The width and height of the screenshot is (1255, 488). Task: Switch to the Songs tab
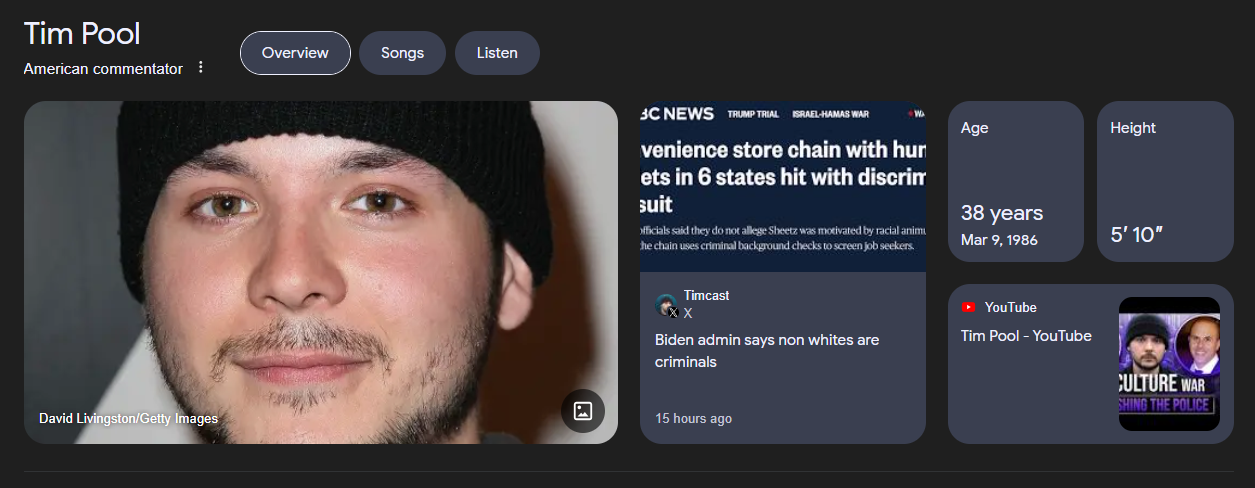[x=403, y=53]
